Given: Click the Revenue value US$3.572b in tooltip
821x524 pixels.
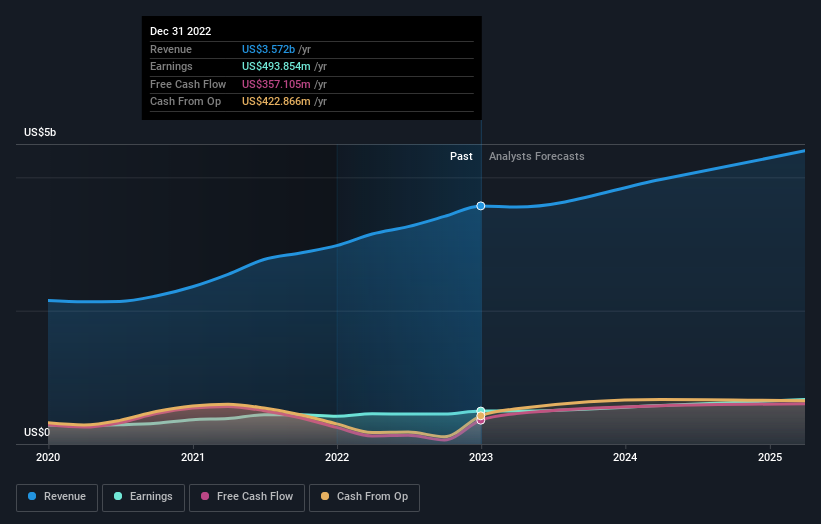Looking at the screenshot, I should click(268, 49).
